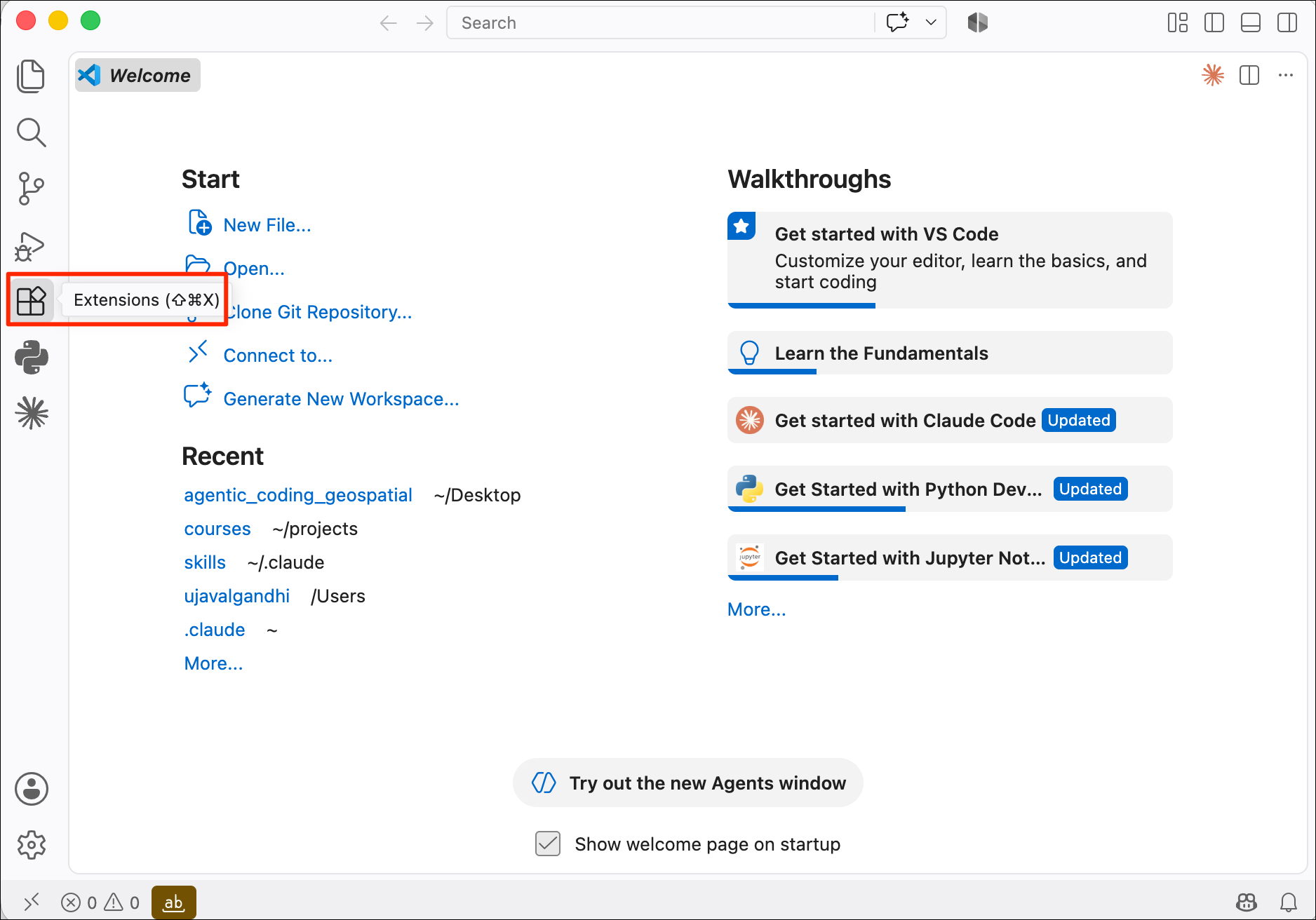
Task: Click Generate New Workspace...
Action: tap(341, 399)
